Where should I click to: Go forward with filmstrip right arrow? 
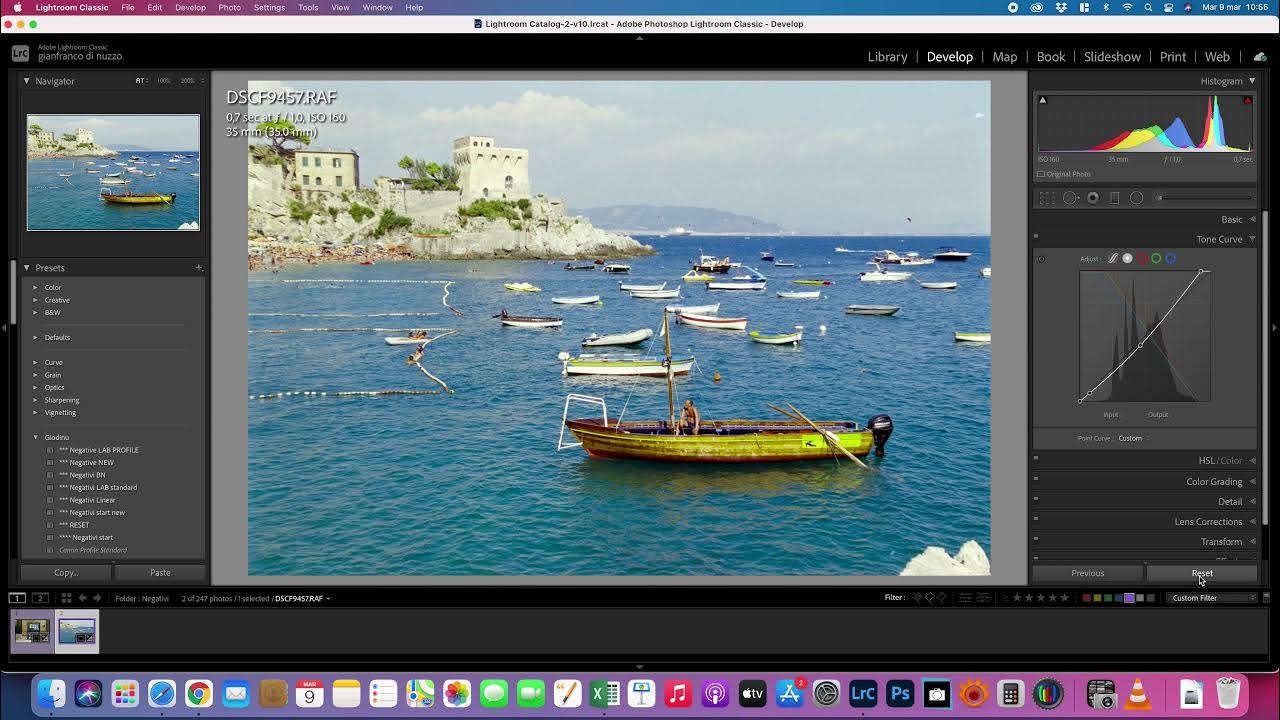pyautogui.click(x=98, y=598)
